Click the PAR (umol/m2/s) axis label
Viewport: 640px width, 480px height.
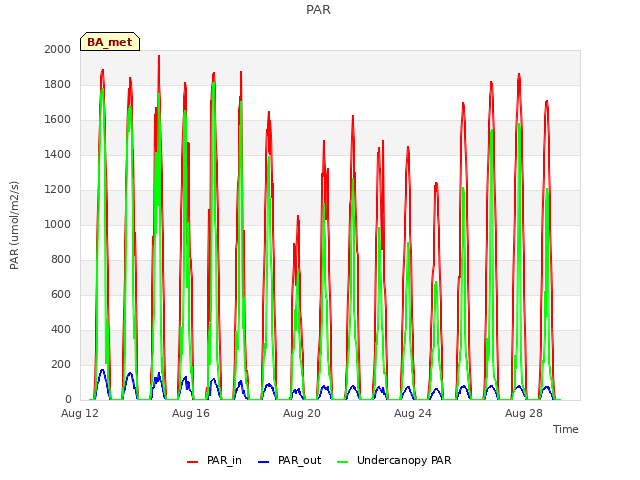[x=14, y=225]
